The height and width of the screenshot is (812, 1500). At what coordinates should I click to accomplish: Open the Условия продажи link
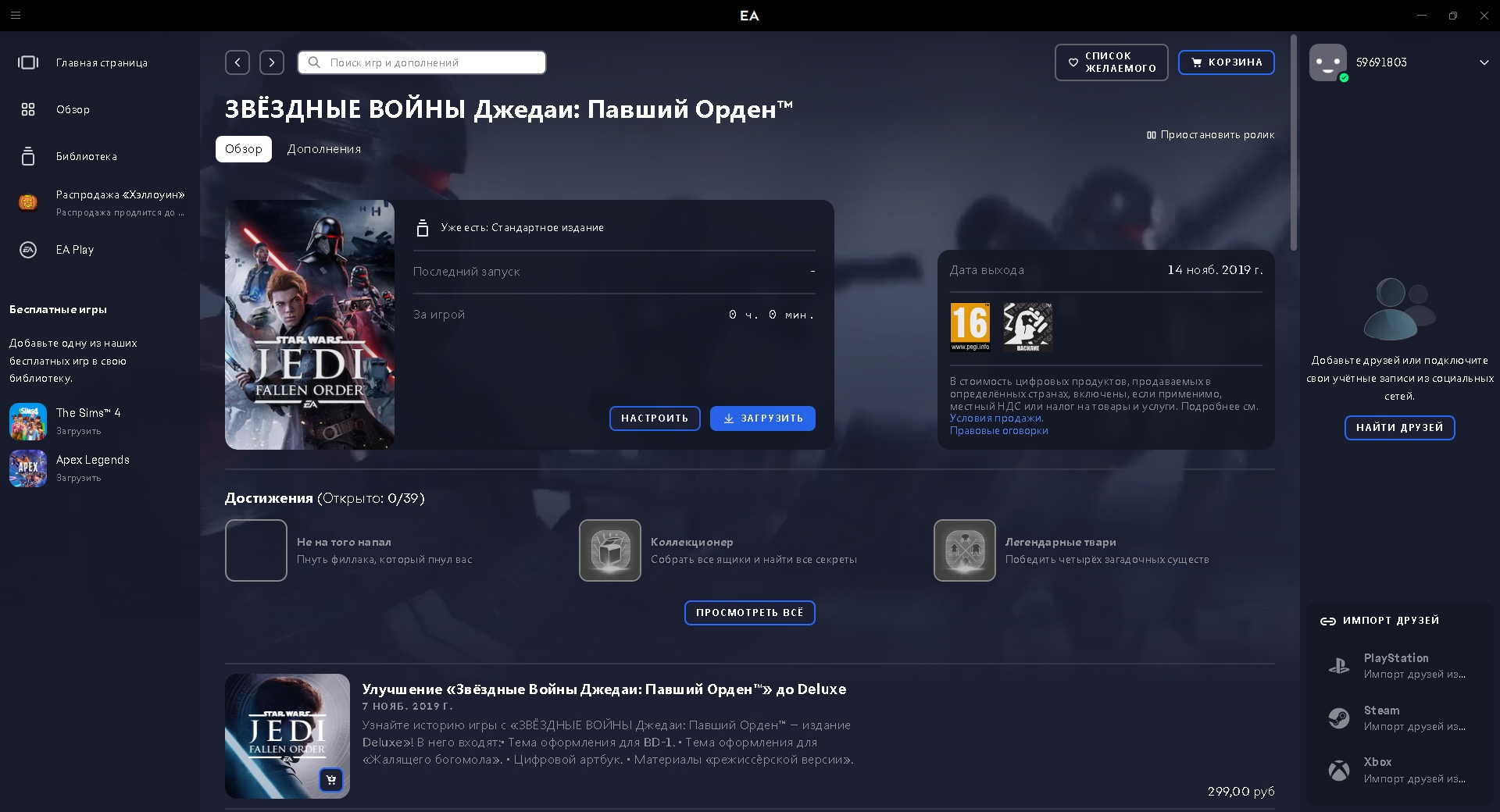pyautogui.click(x=996, y=418)
